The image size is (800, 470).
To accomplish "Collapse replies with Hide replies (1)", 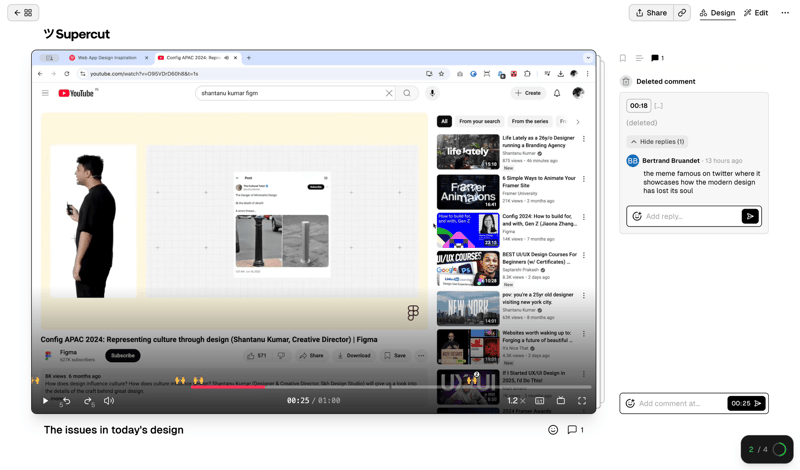I will coord(657,141).
